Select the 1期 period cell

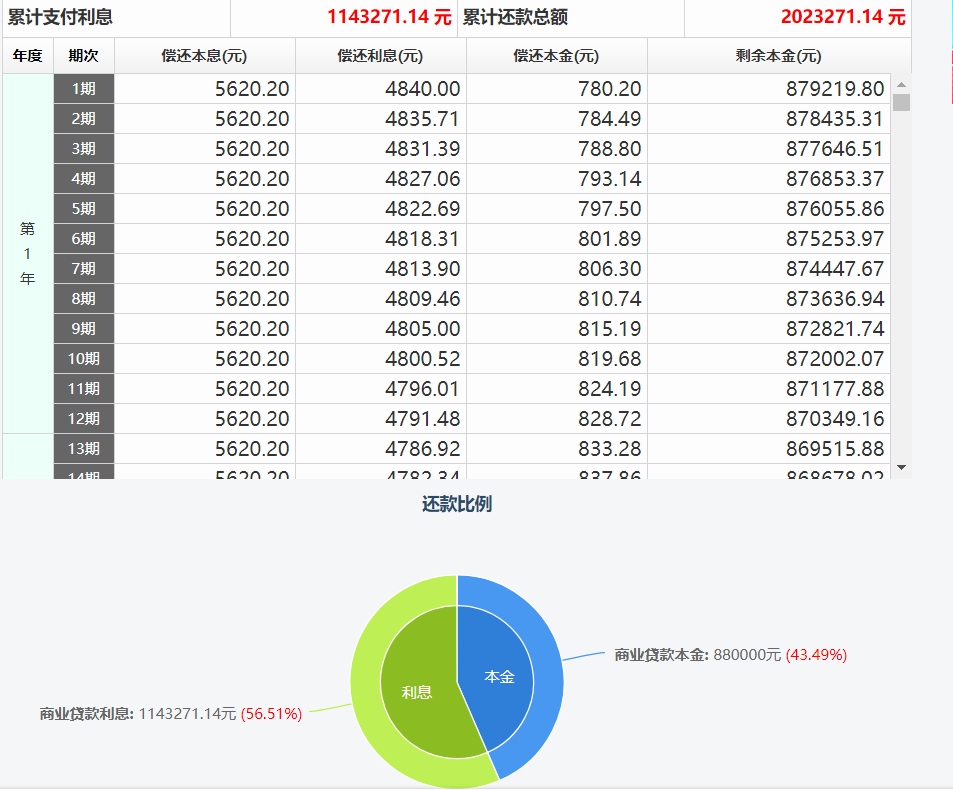[84, 89]
